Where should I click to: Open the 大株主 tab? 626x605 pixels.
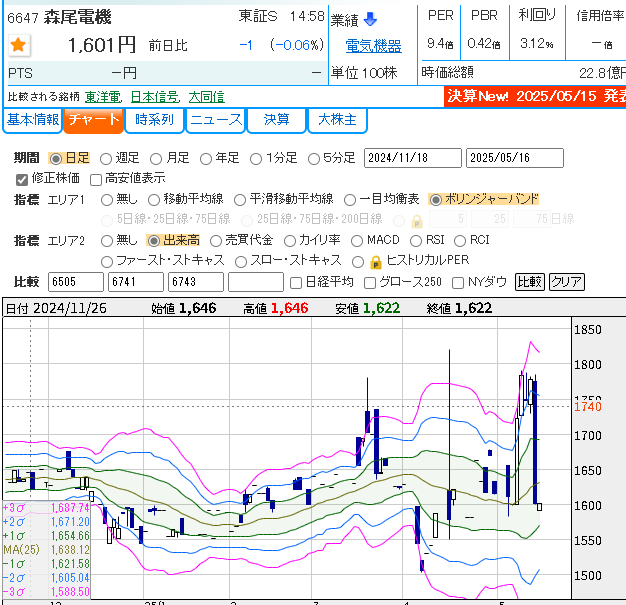coord(337,120)
